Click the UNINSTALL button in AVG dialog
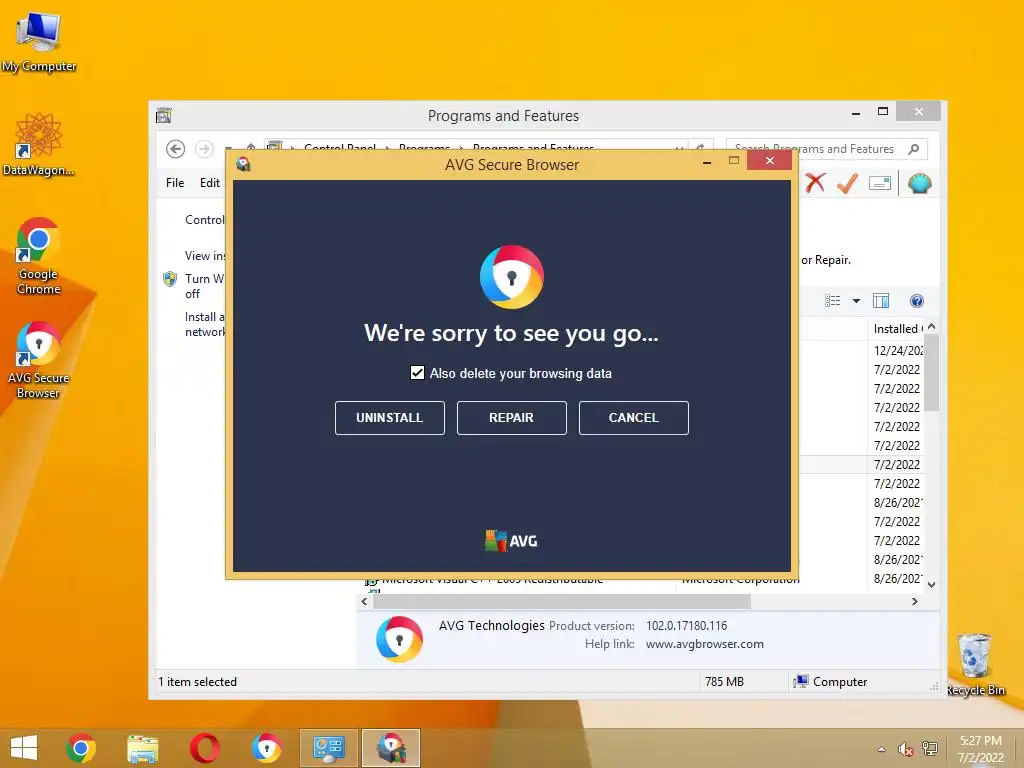Viewport: 1024px width, 768px height. pyautogui.click(x=389, y=417)
